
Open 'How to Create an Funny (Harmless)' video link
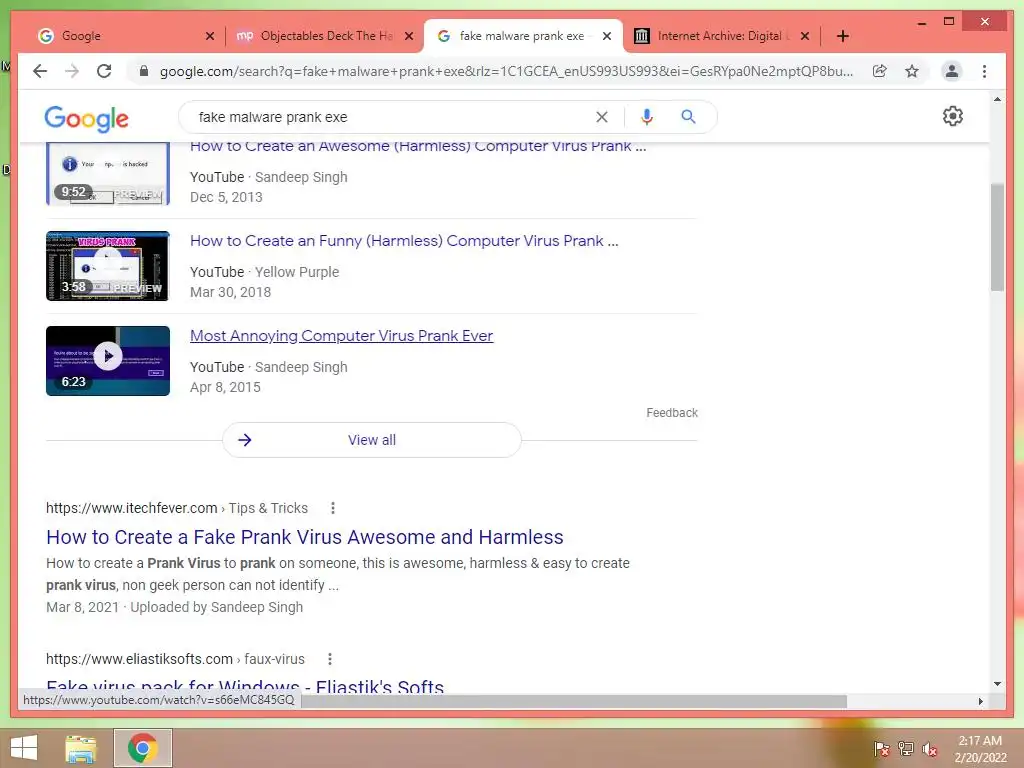click(x=404, y=241)
